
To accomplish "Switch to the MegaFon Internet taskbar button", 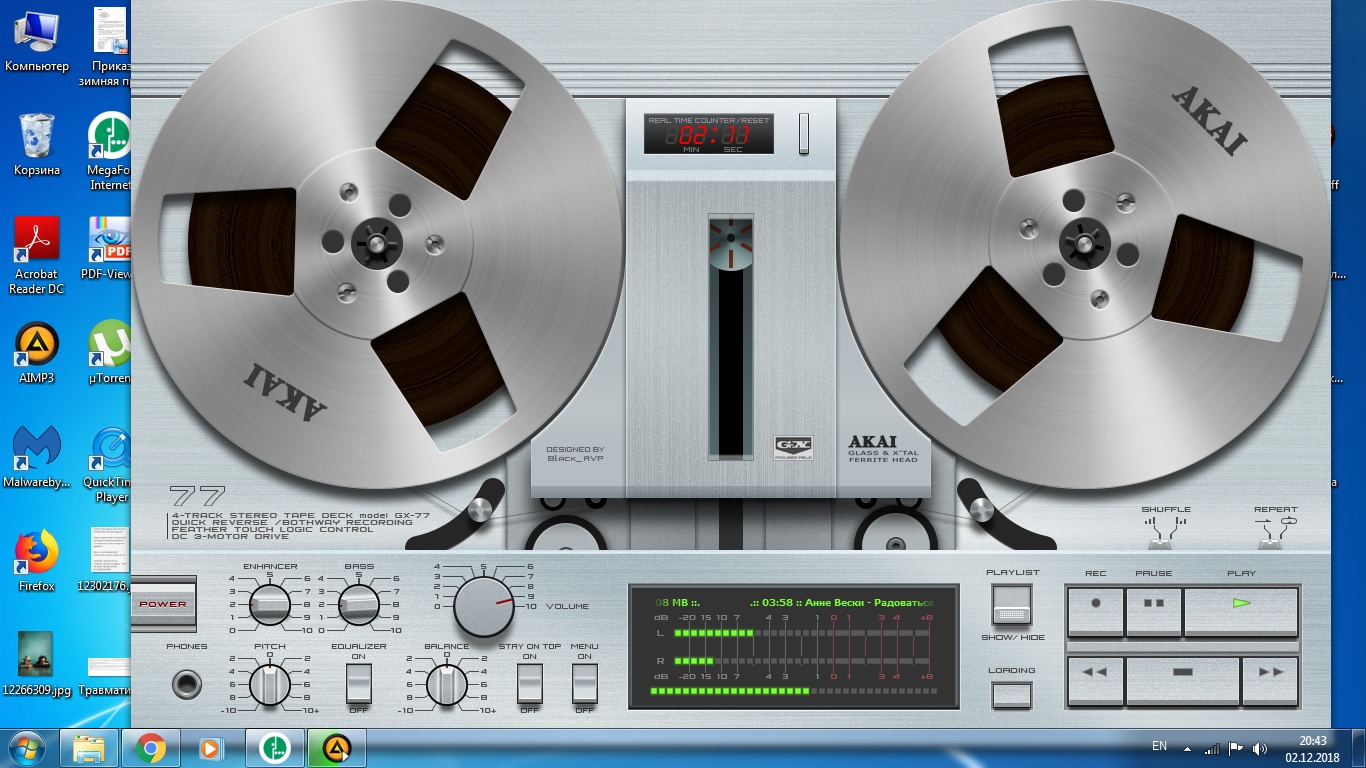I will coord(274,748).
